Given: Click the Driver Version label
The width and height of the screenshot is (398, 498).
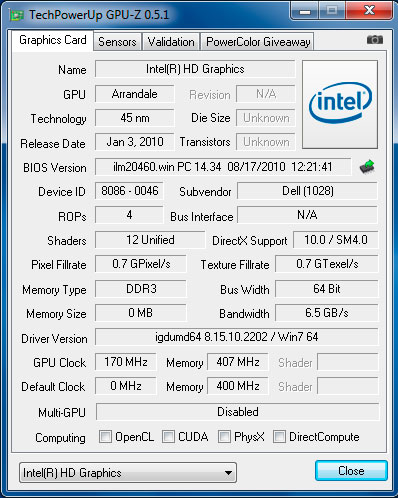Looking at the screenshot, I should (54, 339).
